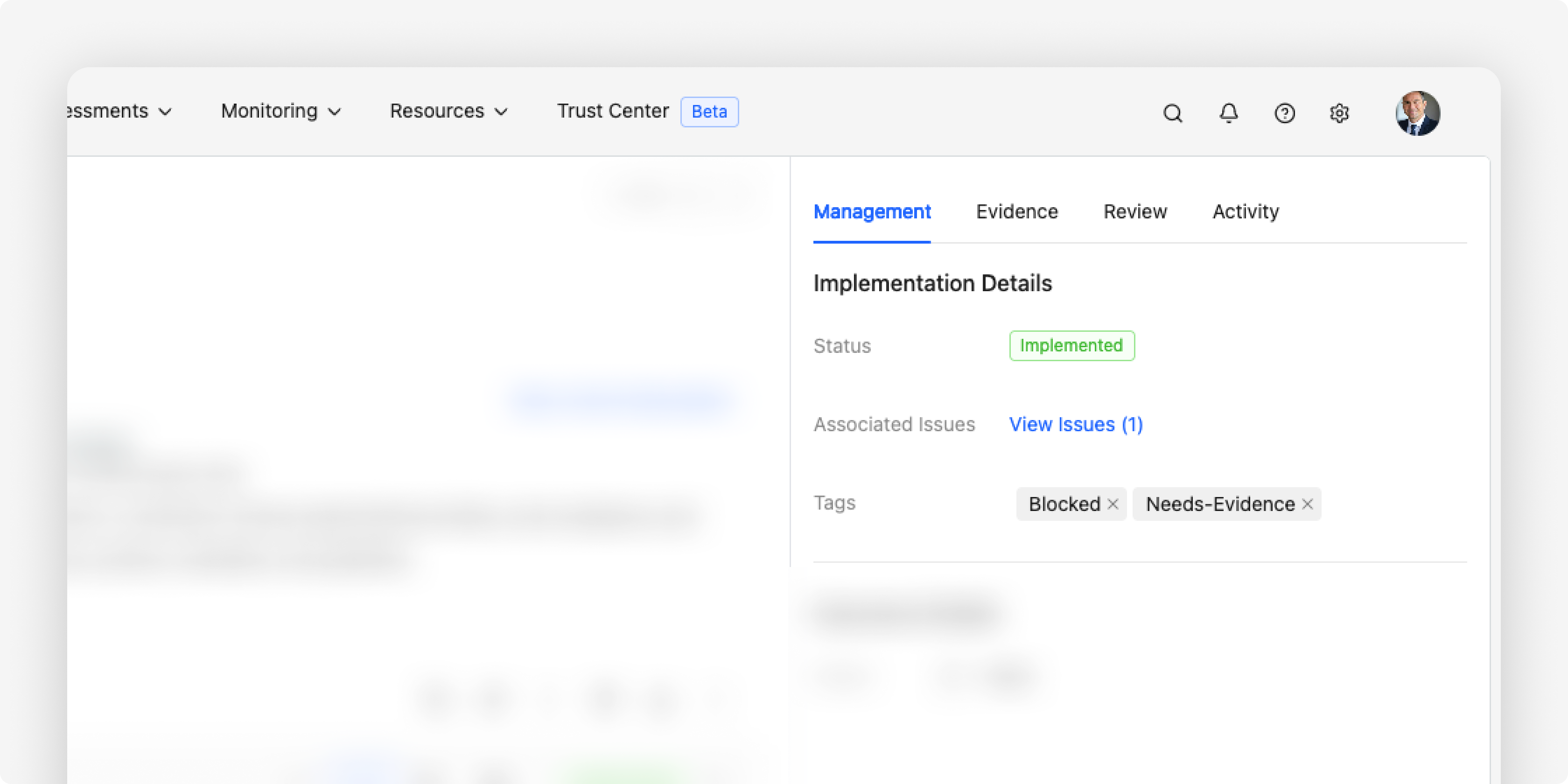Click View Issues (1) link
Screen dimensions: 1568x784
click(1076, 424)
